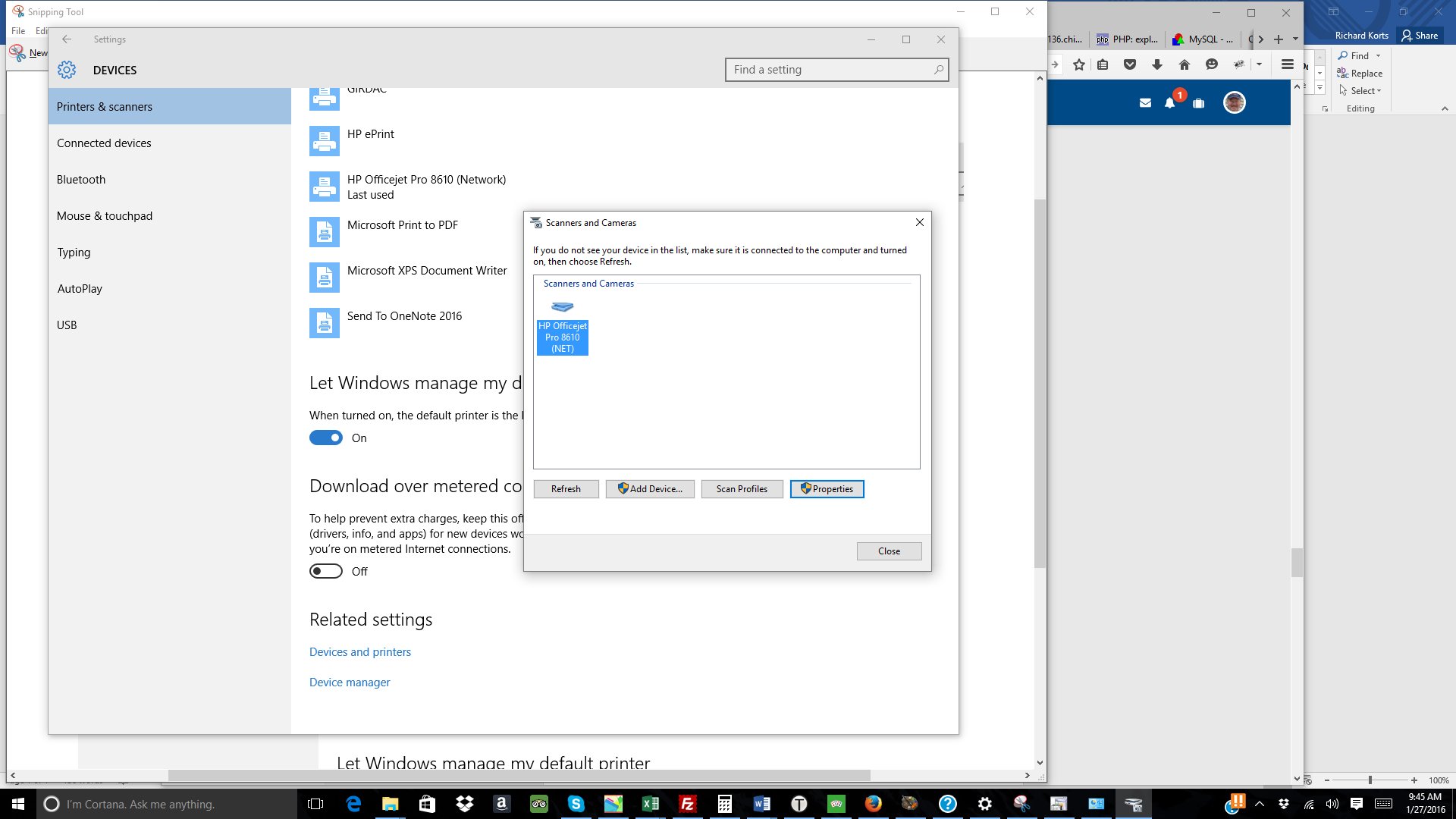
Task: Turn off Let Windows manage default printer
Action: 326,438
